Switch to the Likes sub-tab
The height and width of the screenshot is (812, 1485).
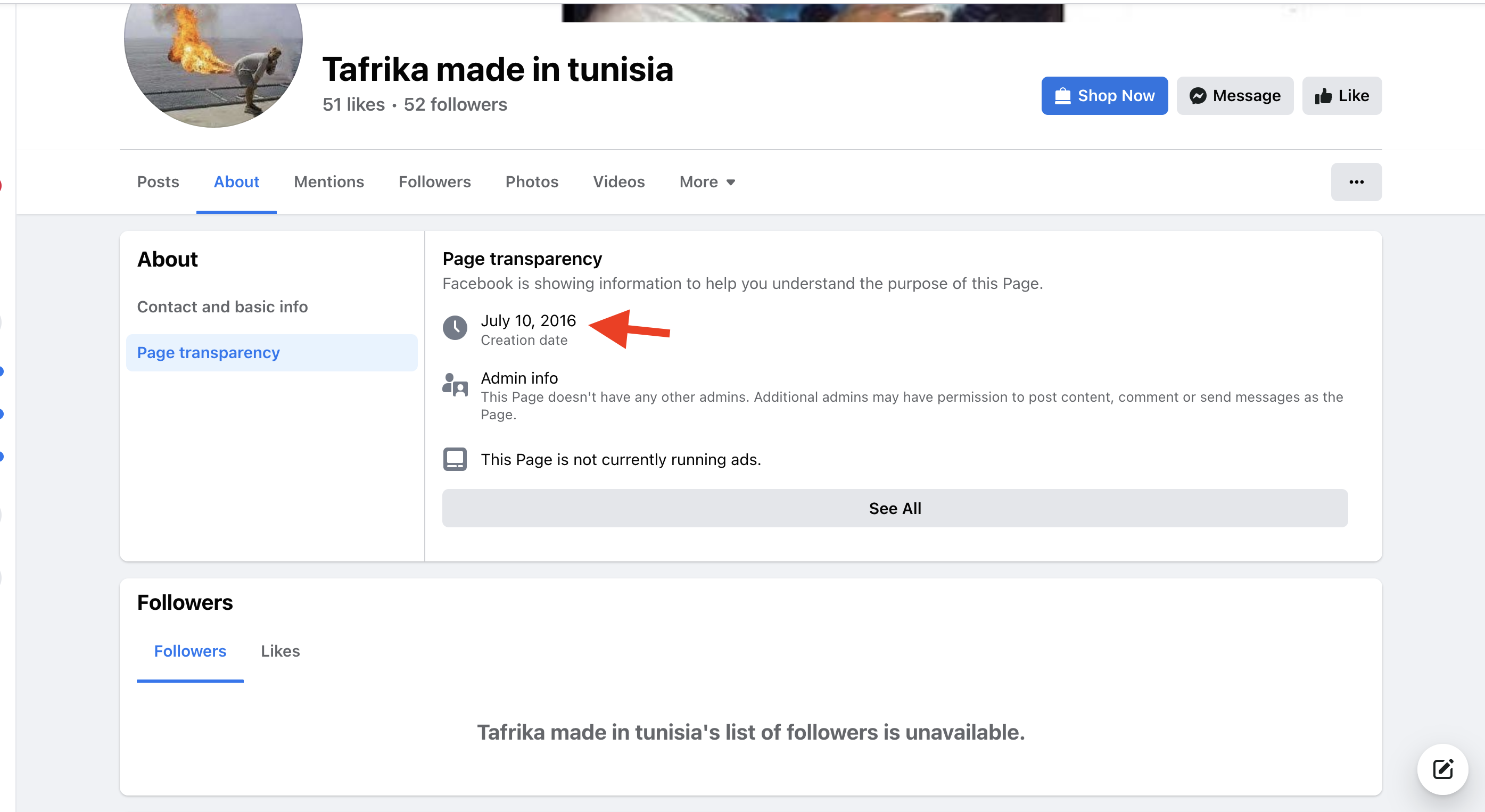(x=280, y=651)
